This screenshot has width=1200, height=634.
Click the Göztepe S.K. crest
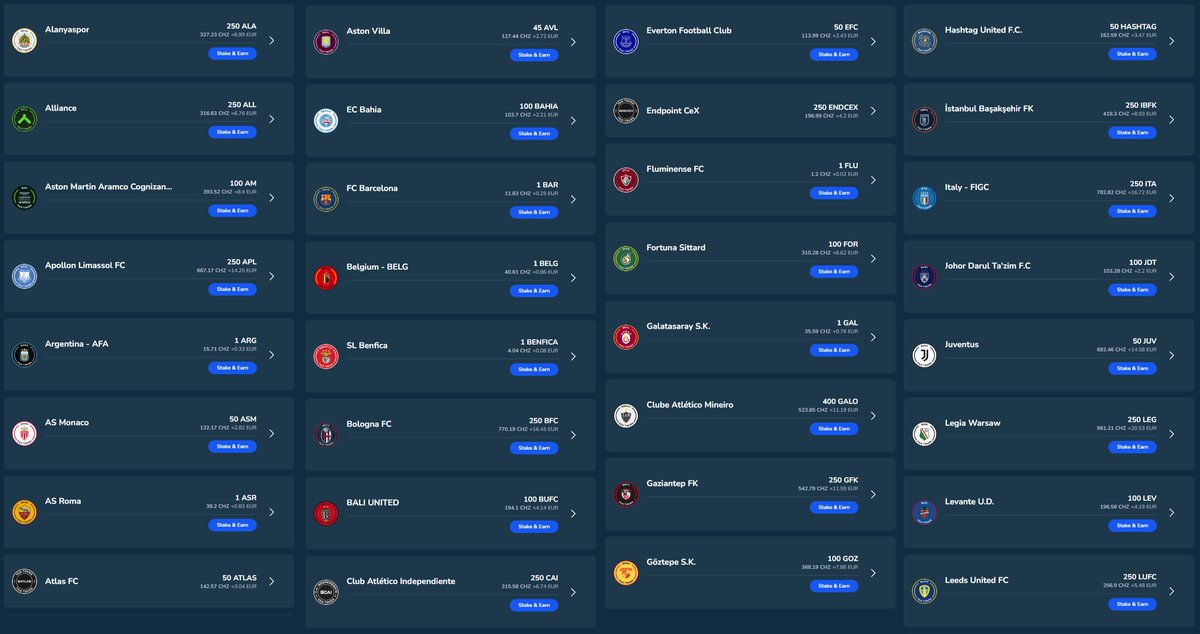tap(626, 573)
